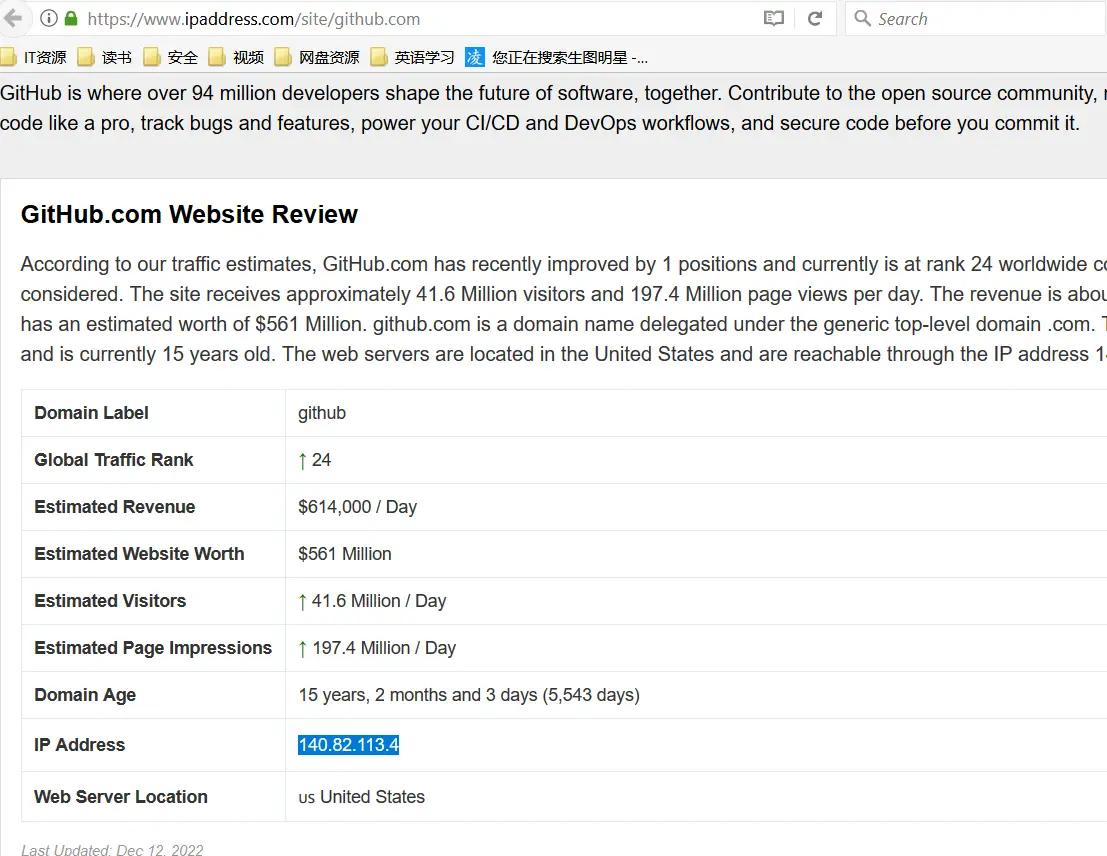Open the 您正在搜索生图明星 bookmark
The height and width of the screenshot is (856, 1107).
point(556,57)
